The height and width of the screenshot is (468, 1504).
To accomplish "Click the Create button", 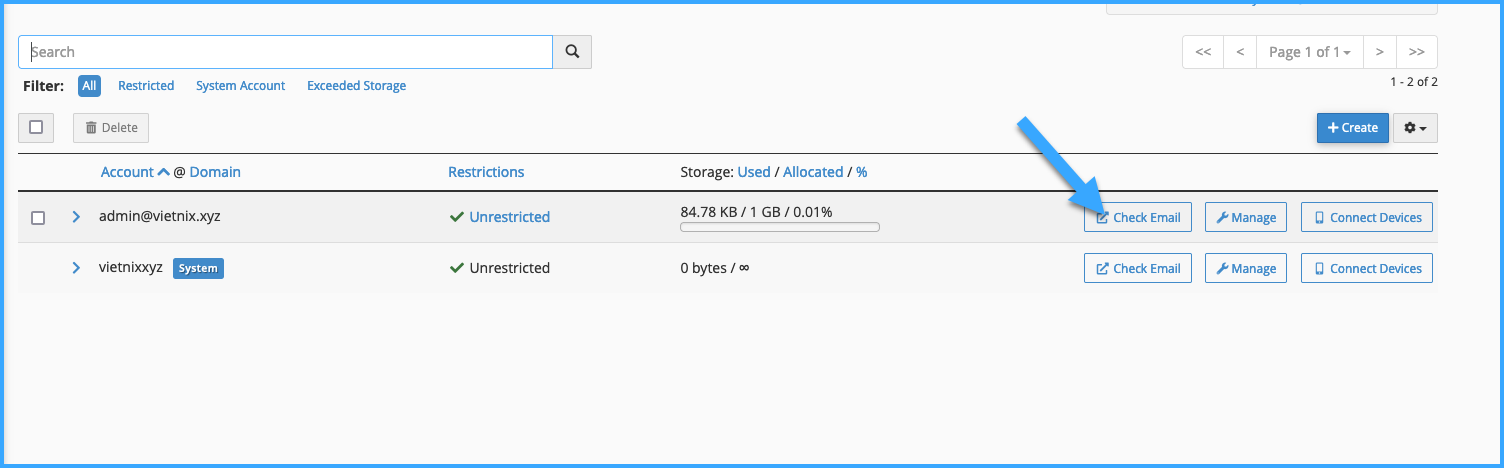I will click(1352, 128).
